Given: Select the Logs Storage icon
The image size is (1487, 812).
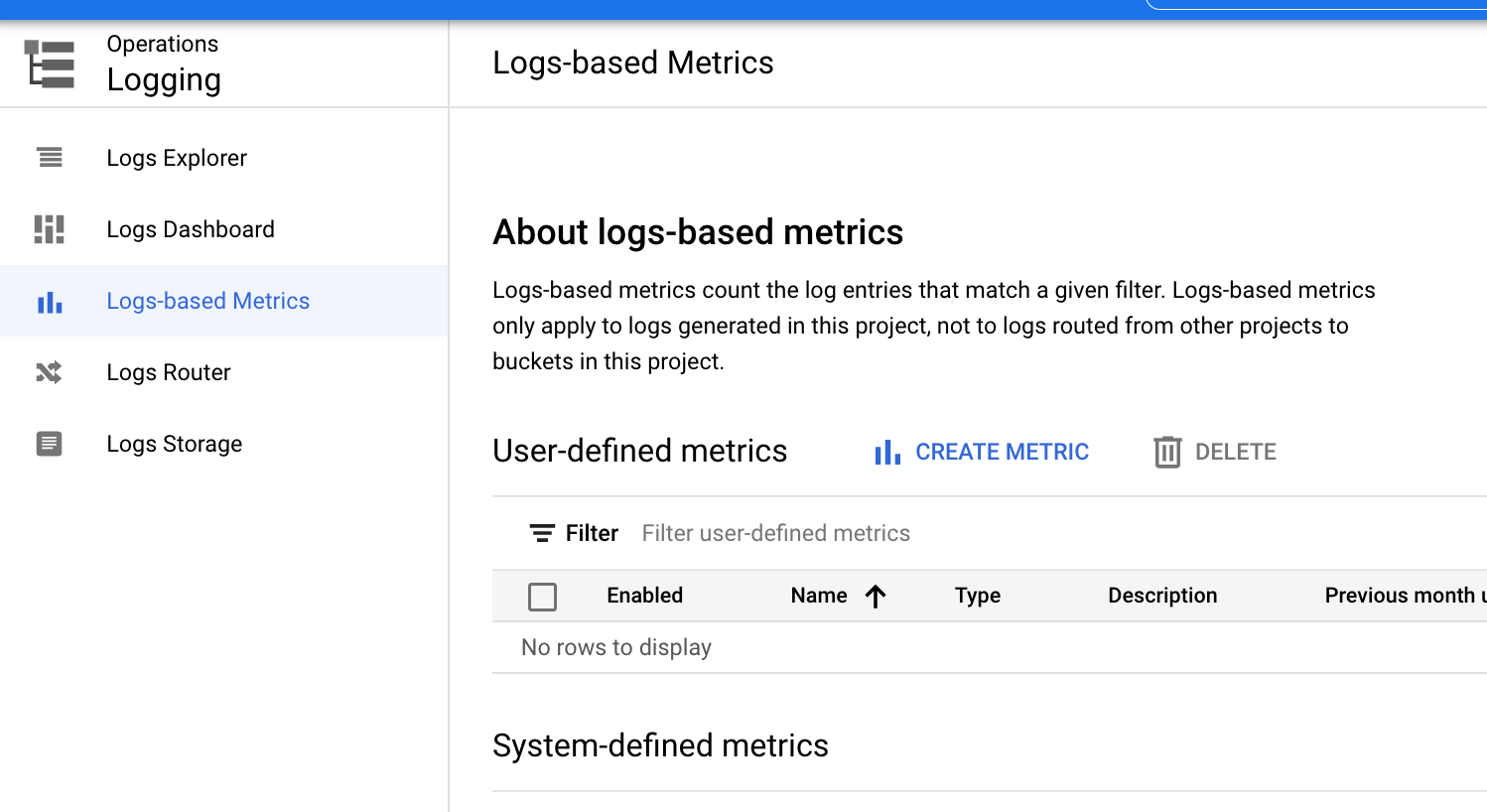Looking at the screenshot, I should coord(51,444).
